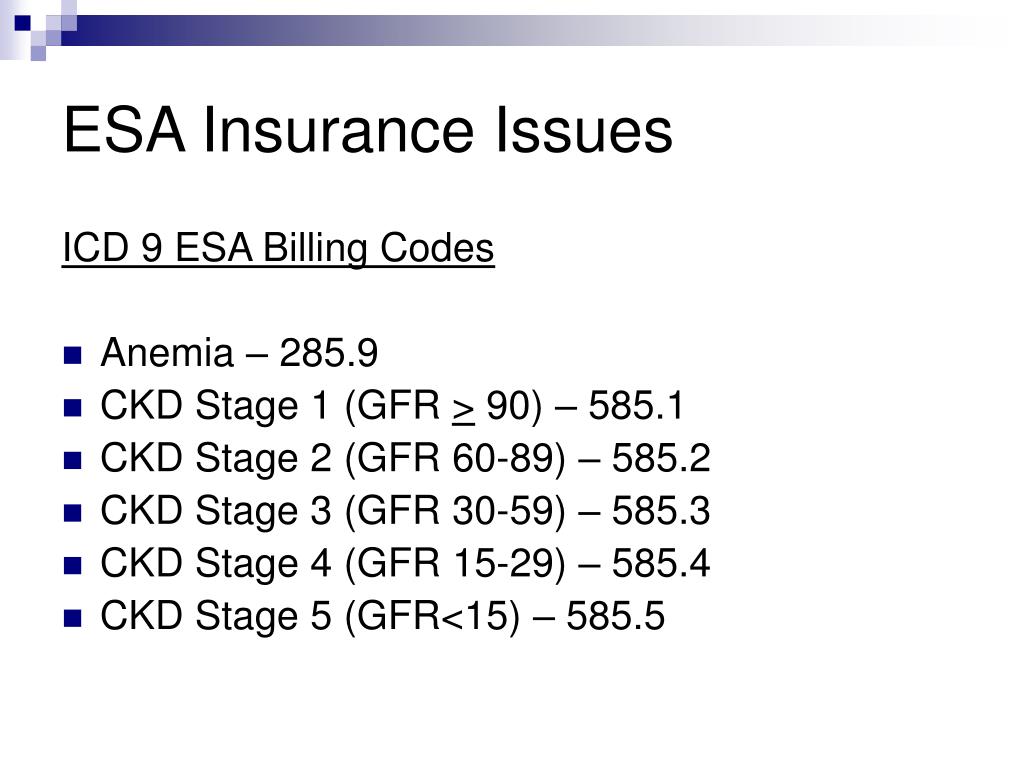
Task: Select the CKD Stage 1 line text
Action: click(x=392, y=406)
